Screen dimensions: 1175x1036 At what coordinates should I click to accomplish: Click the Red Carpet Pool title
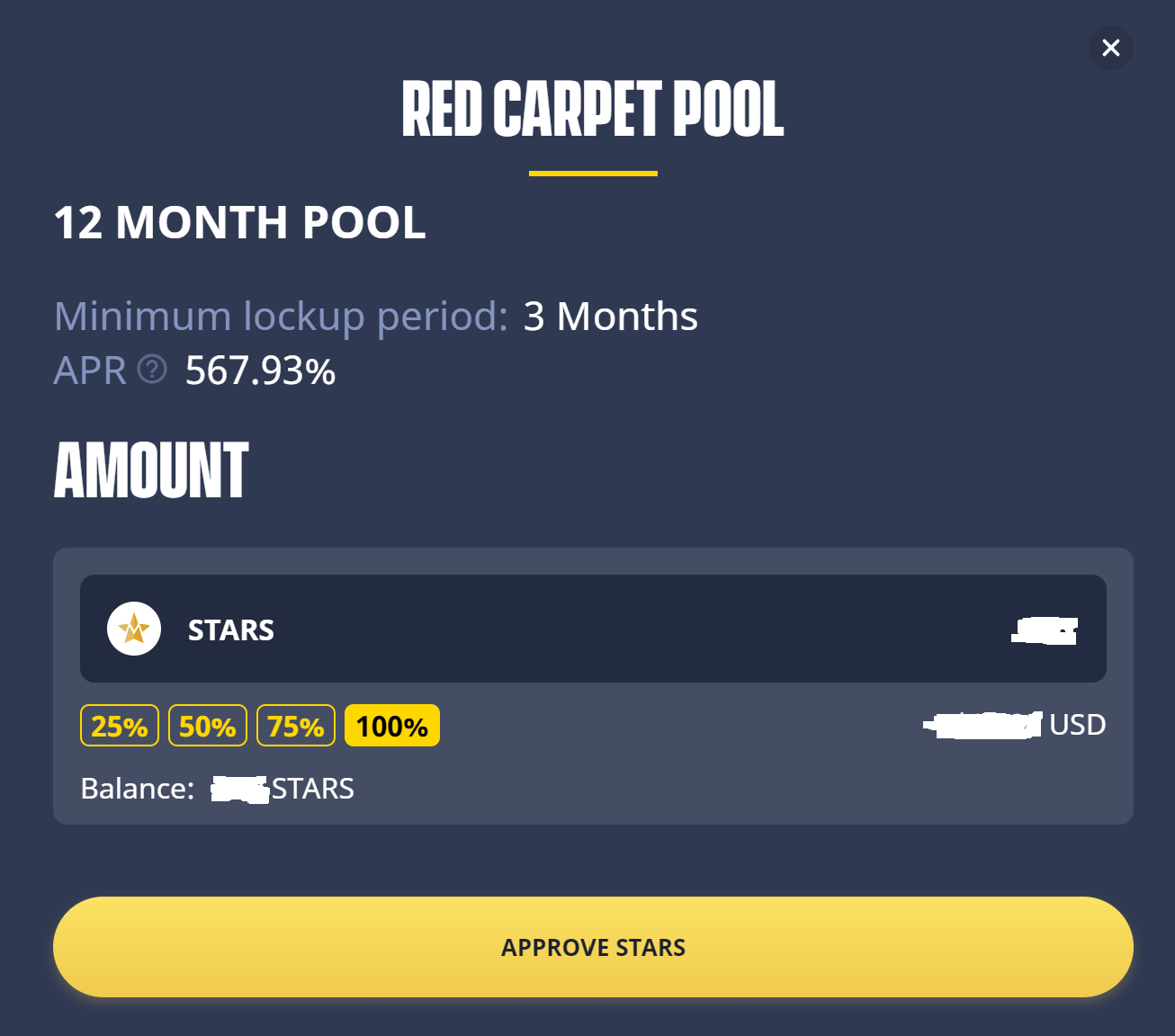(593, 110)
